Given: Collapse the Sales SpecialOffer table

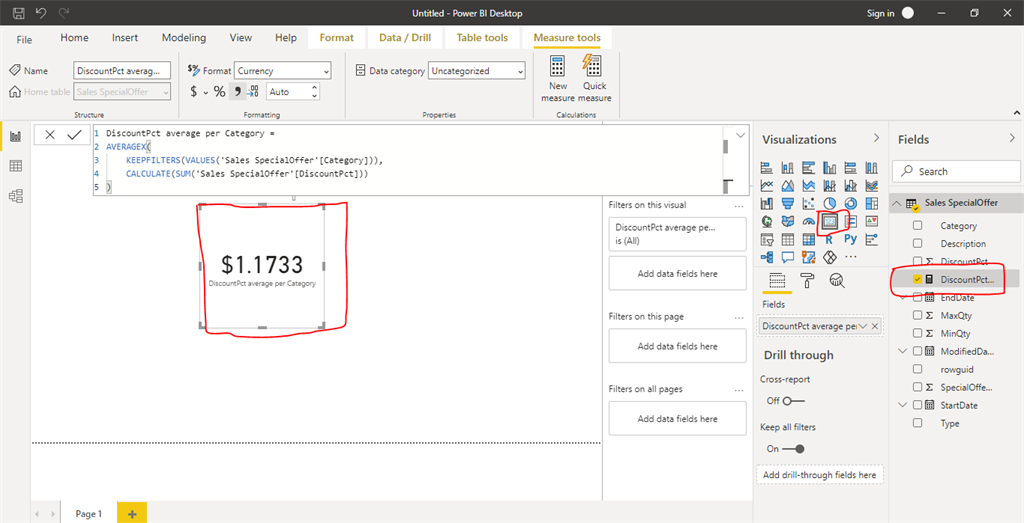Looking at the screenshot, I should tap(897, 203).
